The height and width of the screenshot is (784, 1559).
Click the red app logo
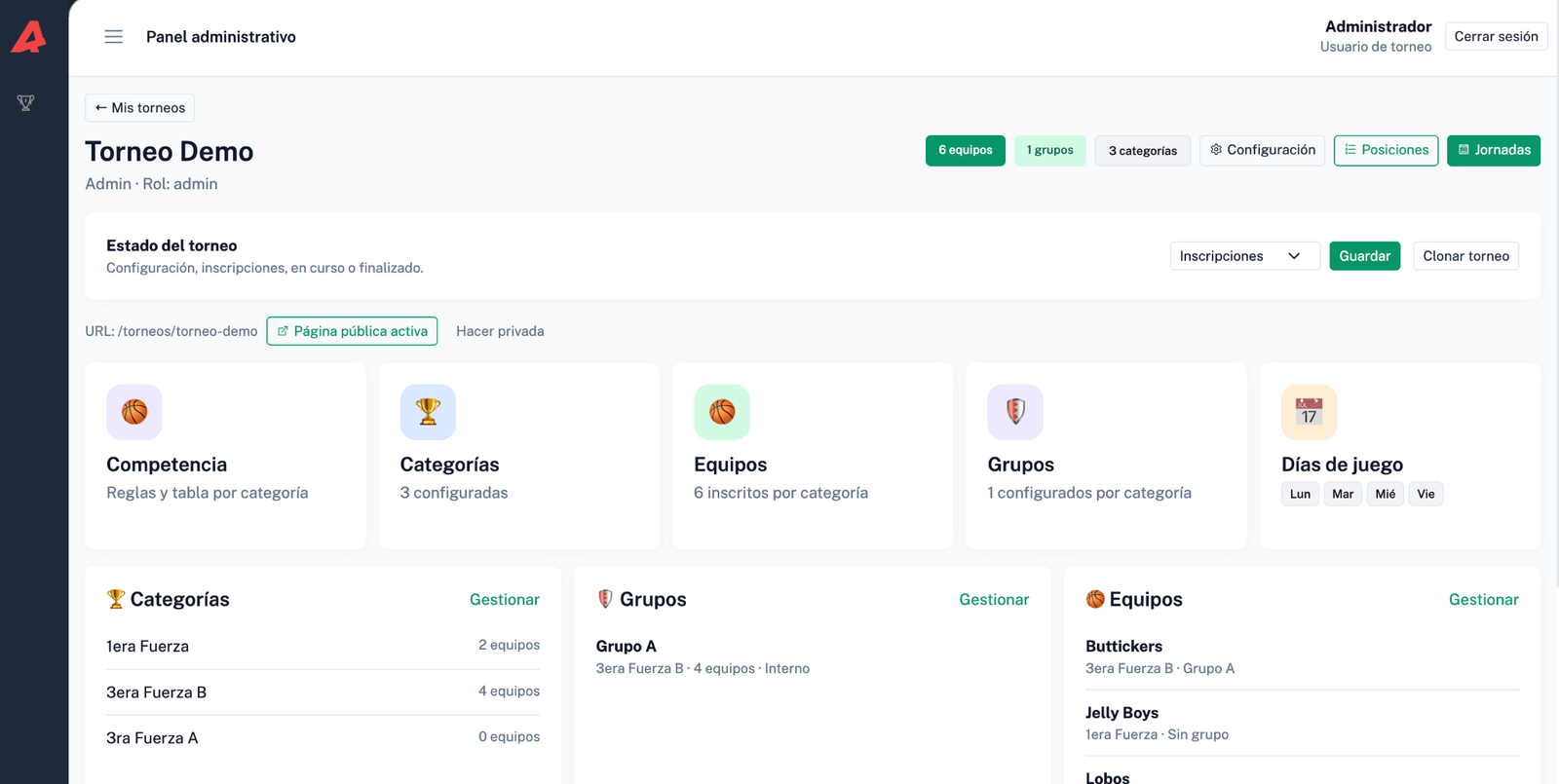point(29,37)
